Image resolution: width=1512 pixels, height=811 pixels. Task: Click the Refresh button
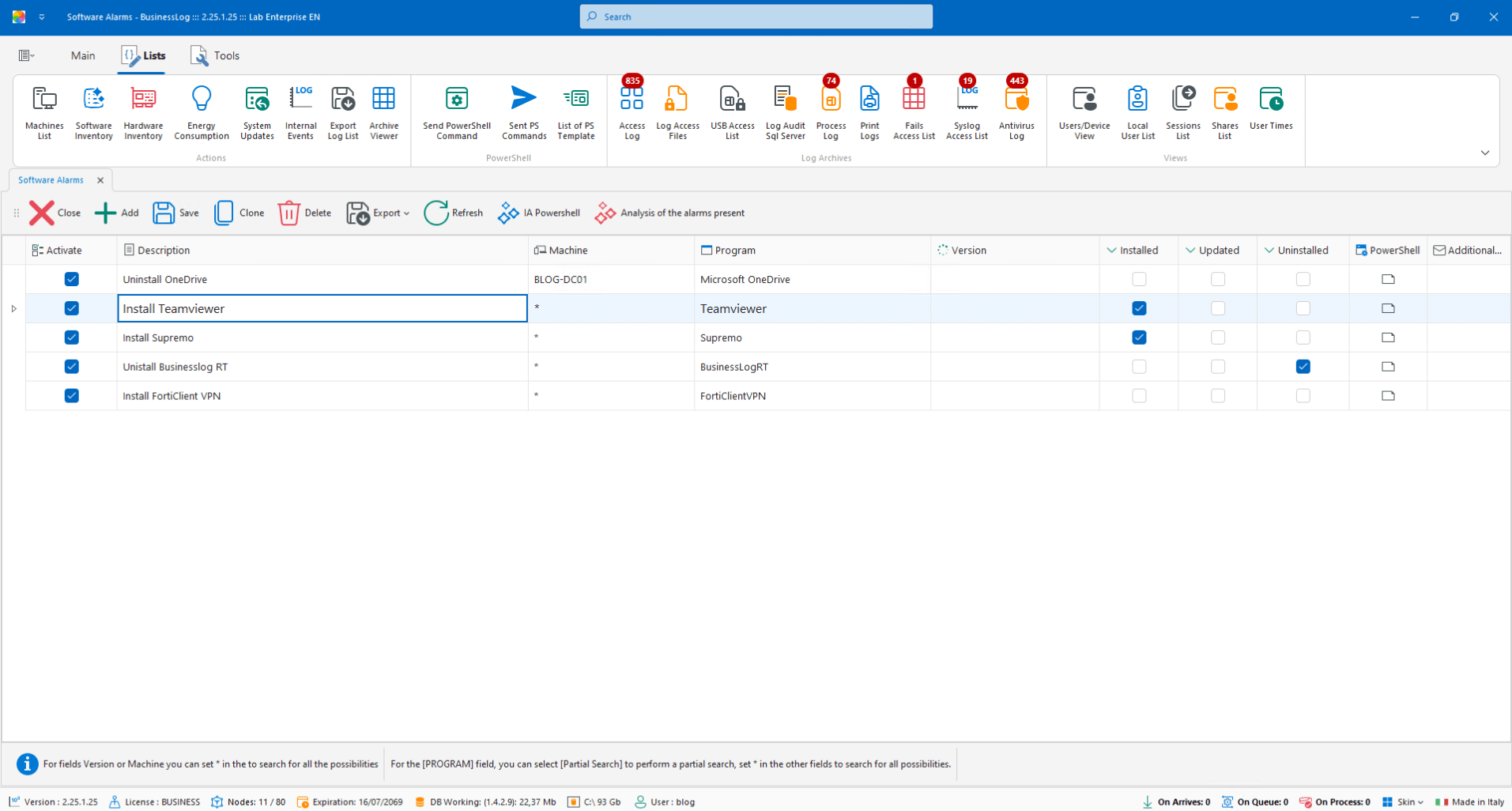point(454,213)
